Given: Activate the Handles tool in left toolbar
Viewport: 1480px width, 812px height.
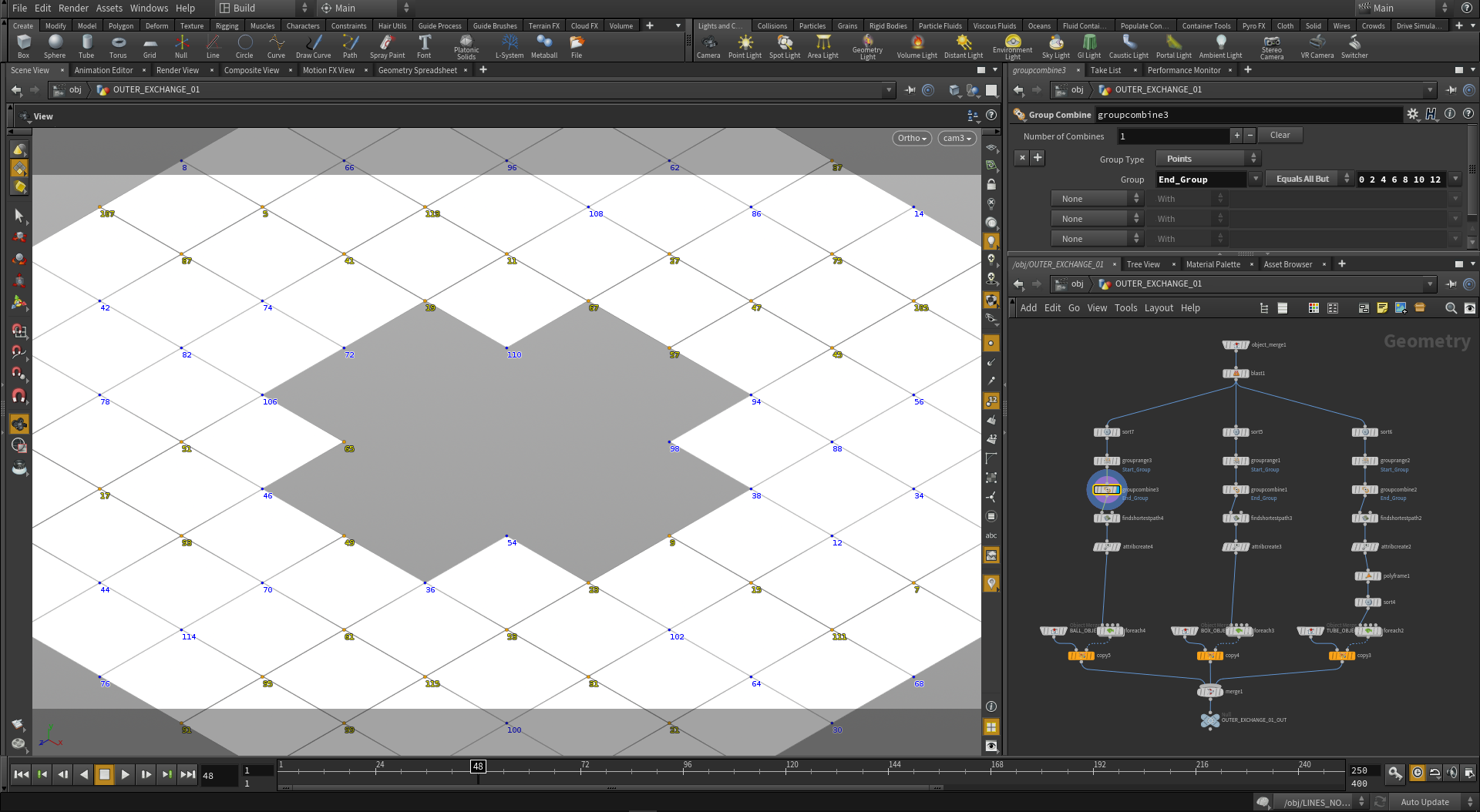Looking at the screenshot, I should (x=19, y=303).
